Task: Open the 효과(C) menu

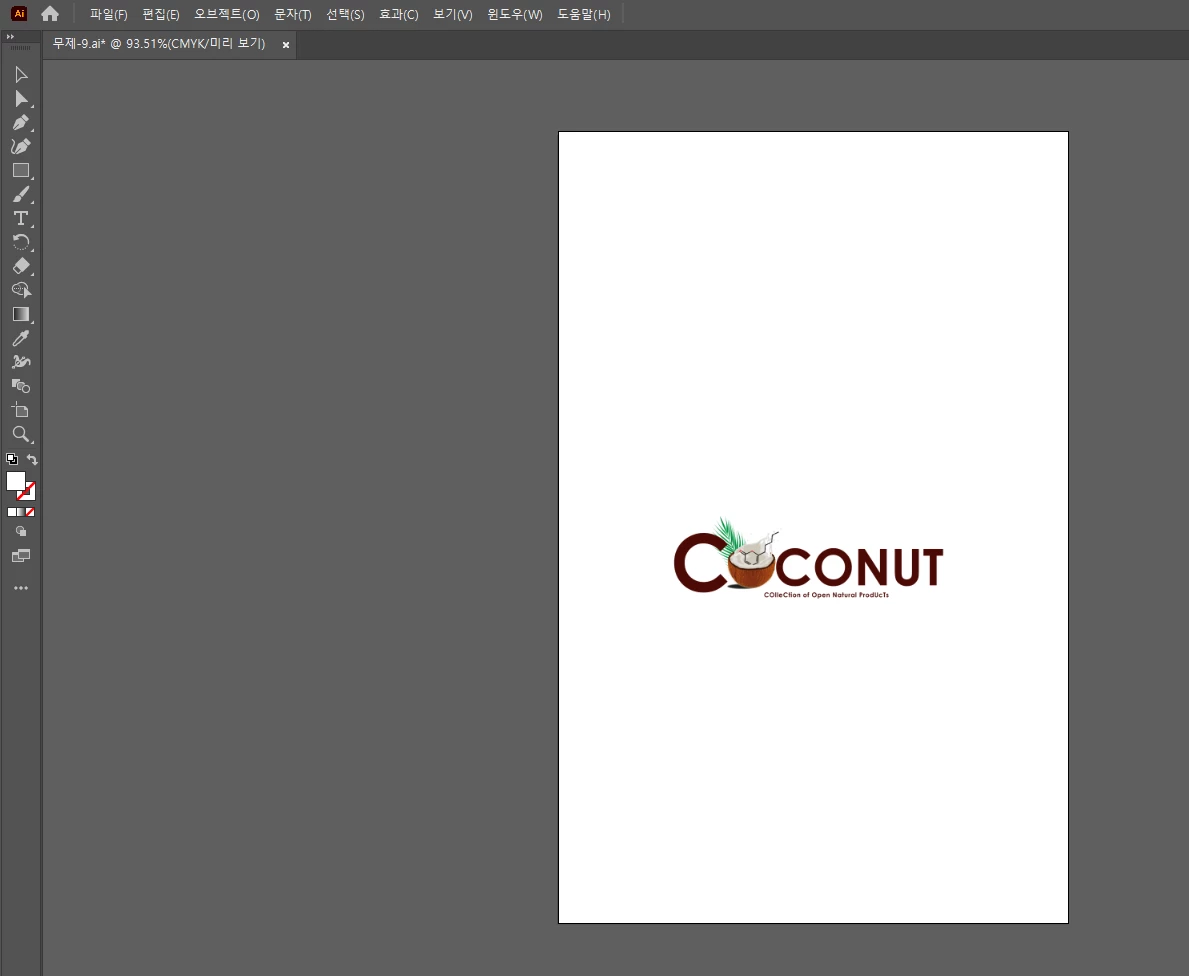Action: (399, 14)
